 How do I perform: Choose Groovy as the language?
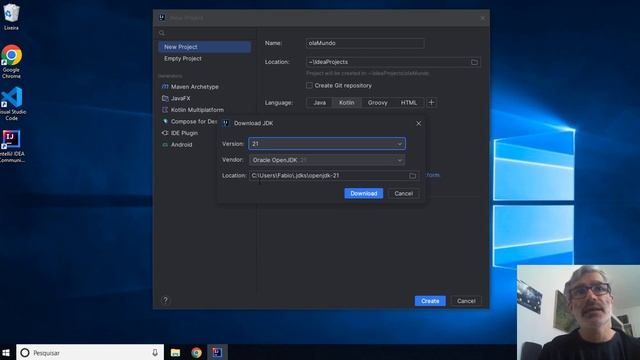coord(378,102)
